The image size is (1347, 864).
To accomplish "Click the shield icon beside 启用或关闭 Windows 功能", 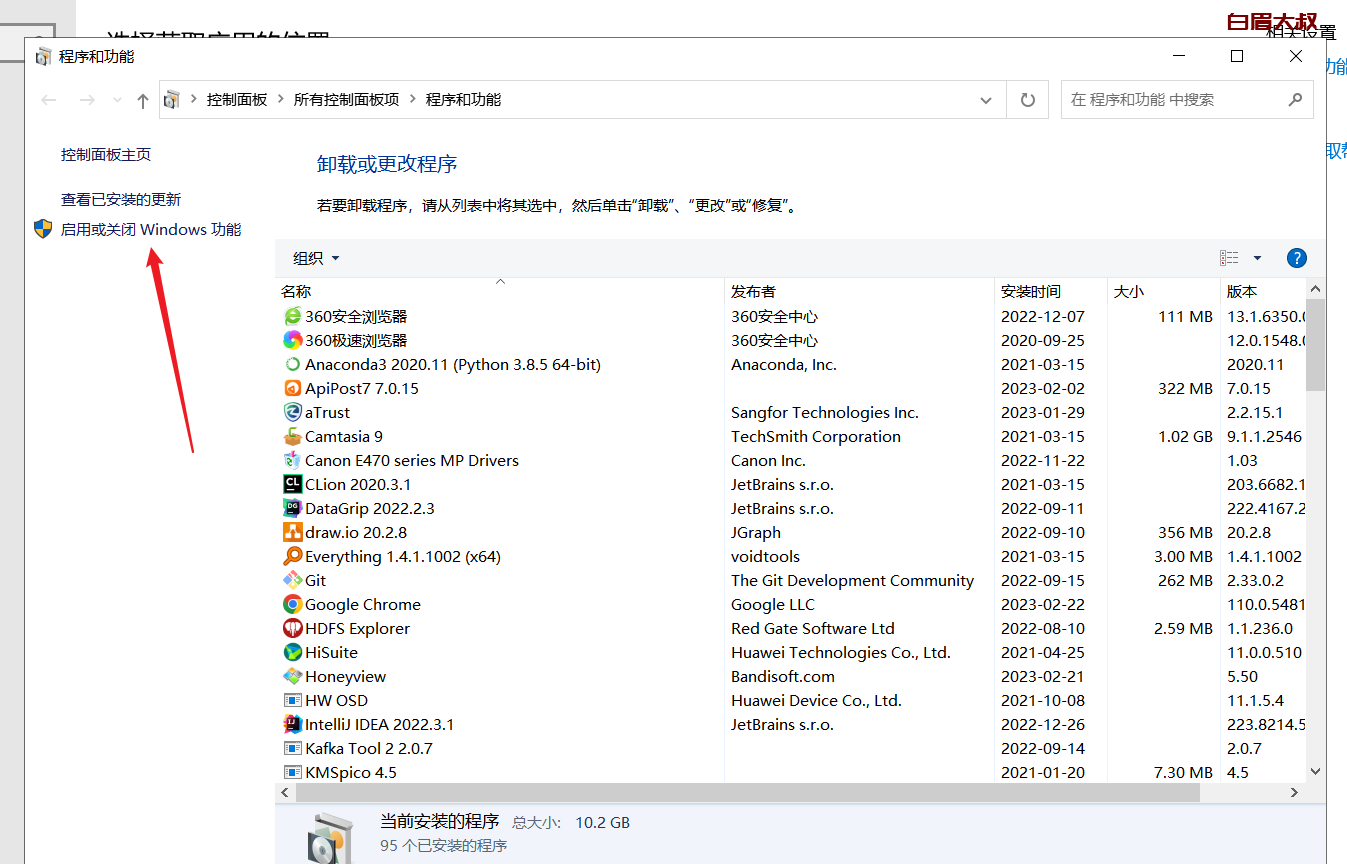I will pos(43,229).
